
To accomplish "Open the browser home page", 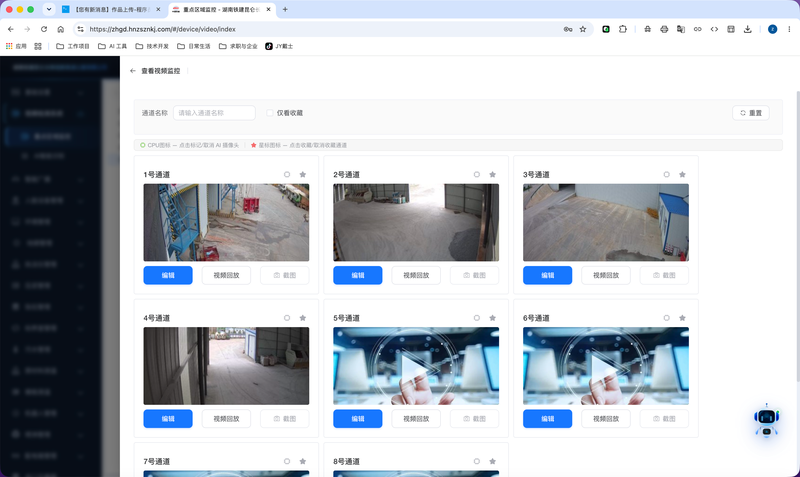I will pyautogui.click(x=61, y=29).
